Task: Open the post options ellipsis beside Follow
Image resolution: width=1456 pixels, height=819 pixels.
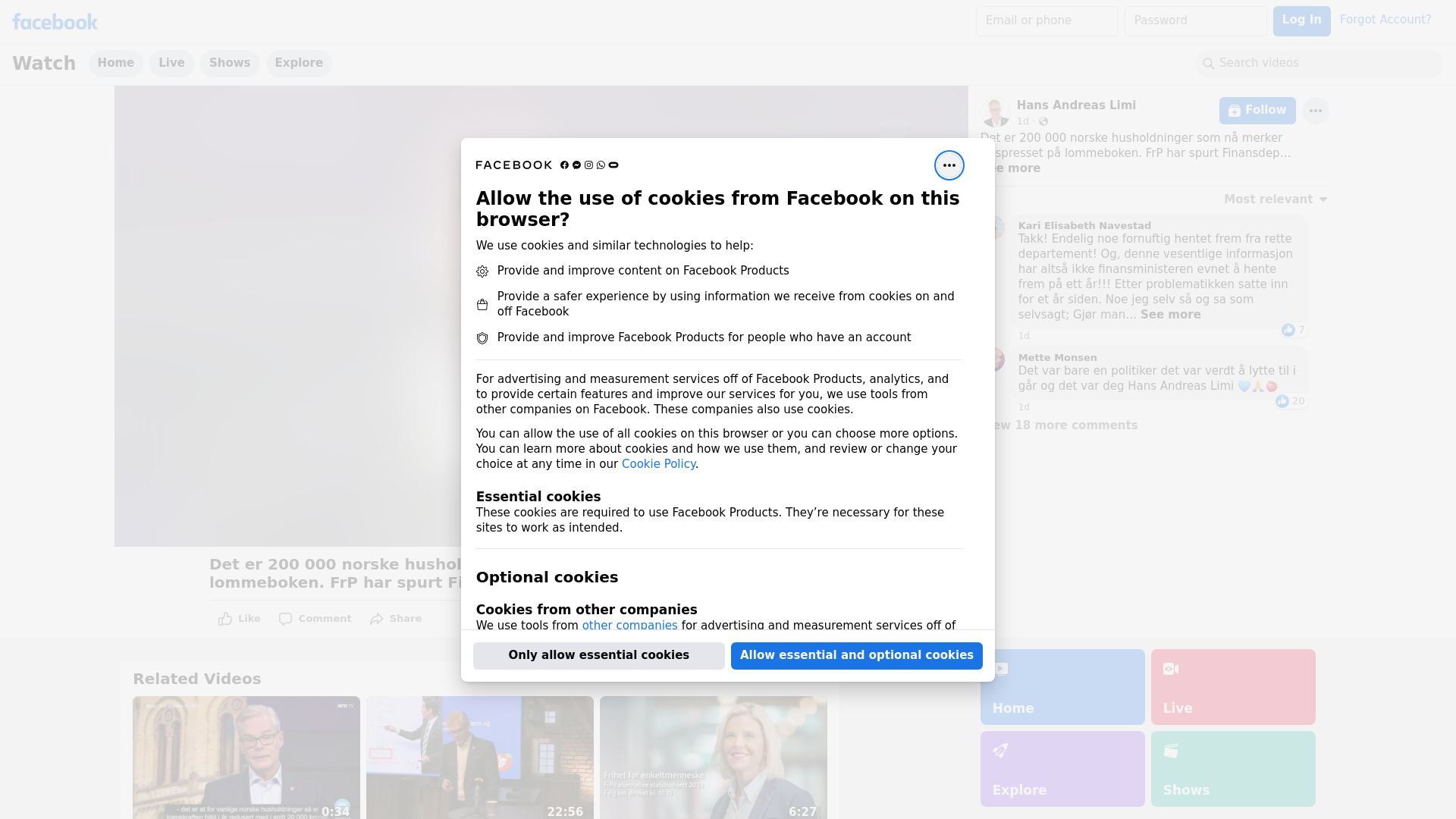Action: coord(1315,111)
